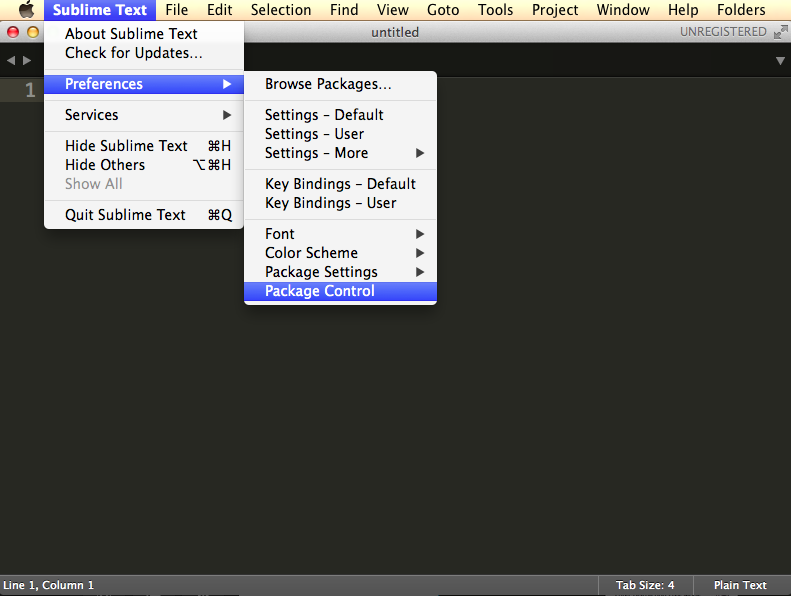Image resolution: width=791 pixels, height=596 pixels.
Task: Click the Plain Text syntax selector
Action: (x=740, y=585)
